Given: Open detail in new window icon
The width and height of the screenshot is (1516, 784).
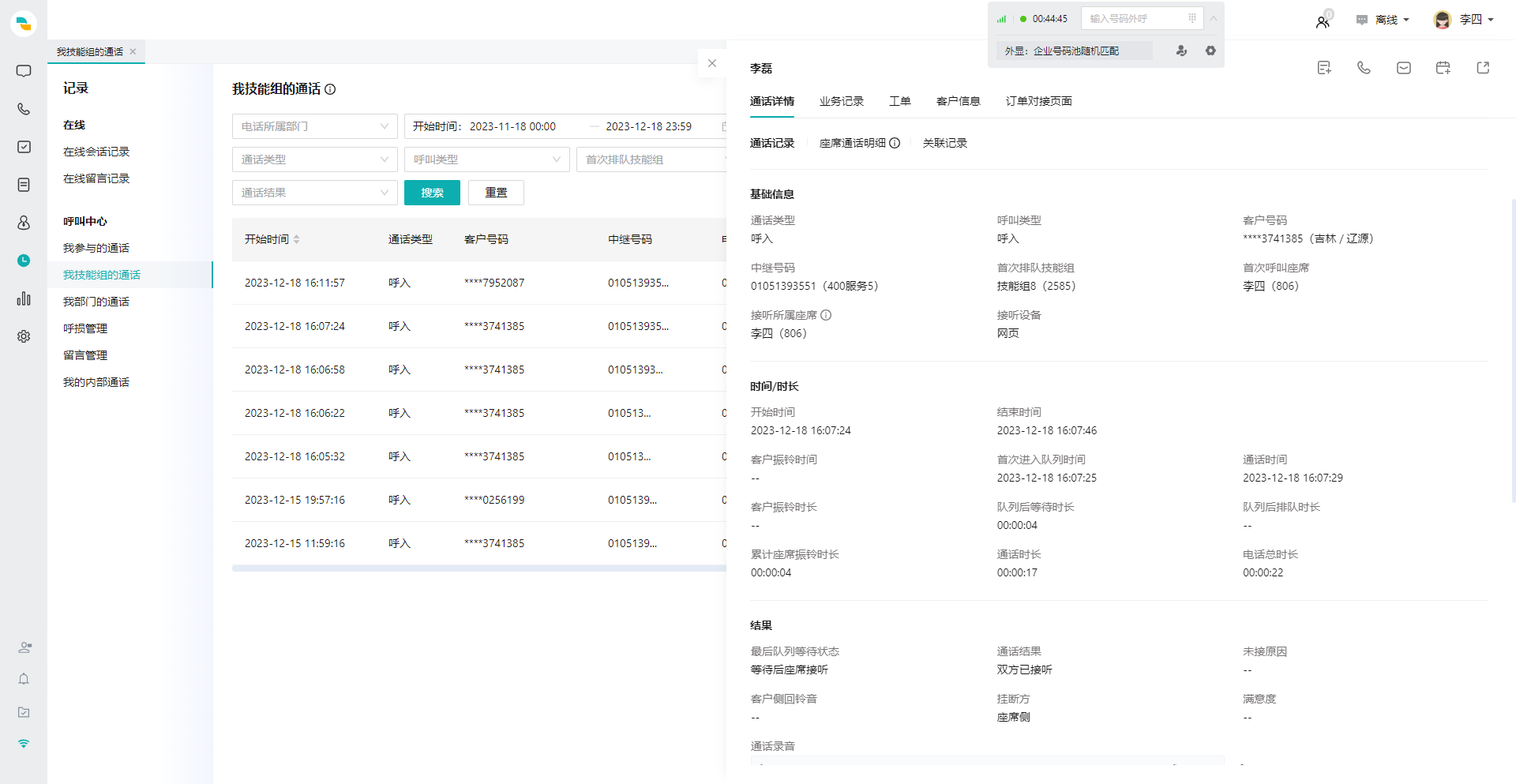Looking at the screenshot, I should coord(1483,68).
